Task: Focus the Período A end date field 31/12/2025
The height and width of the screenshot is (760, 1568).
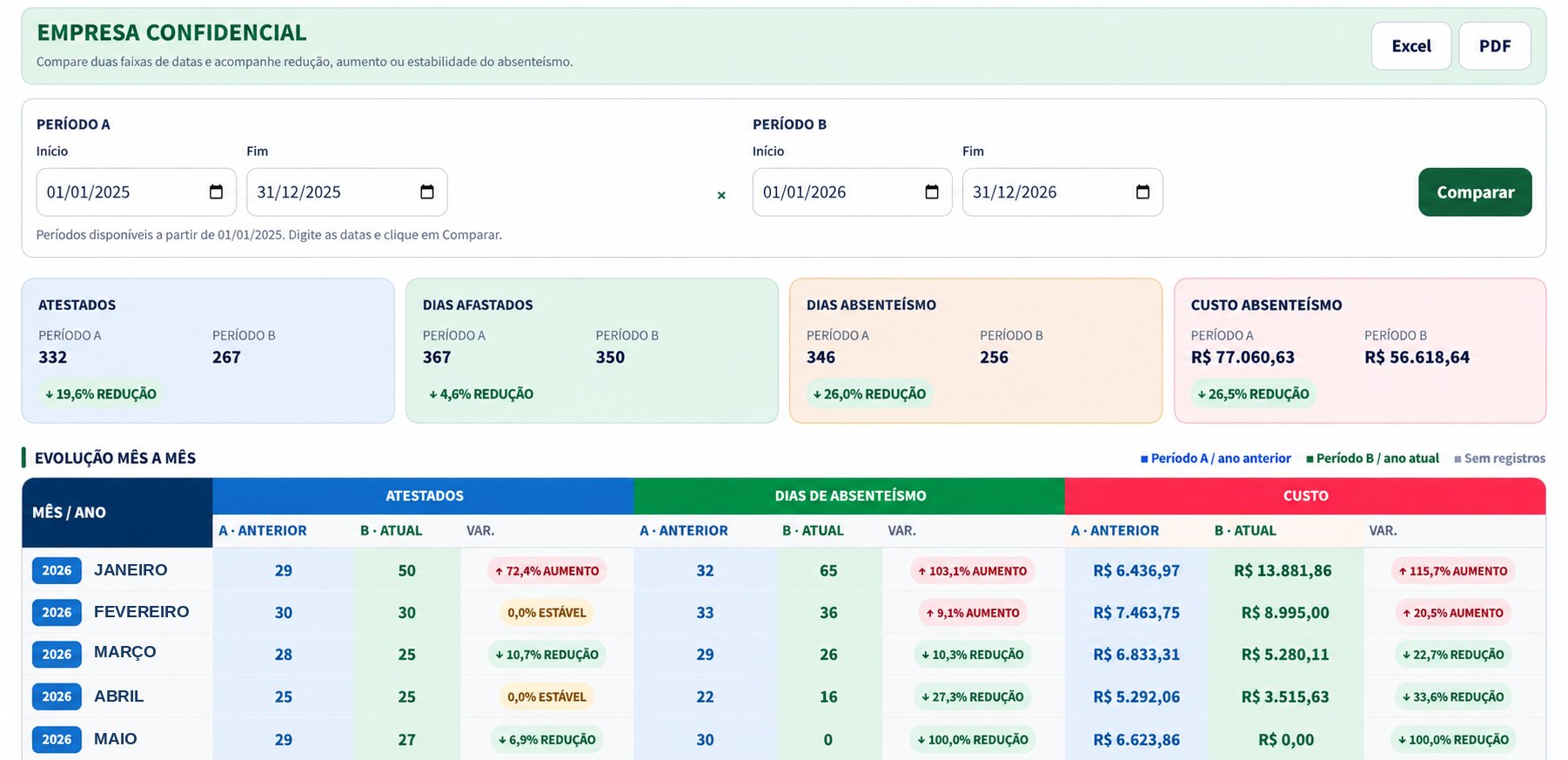Action: point(346,192)
